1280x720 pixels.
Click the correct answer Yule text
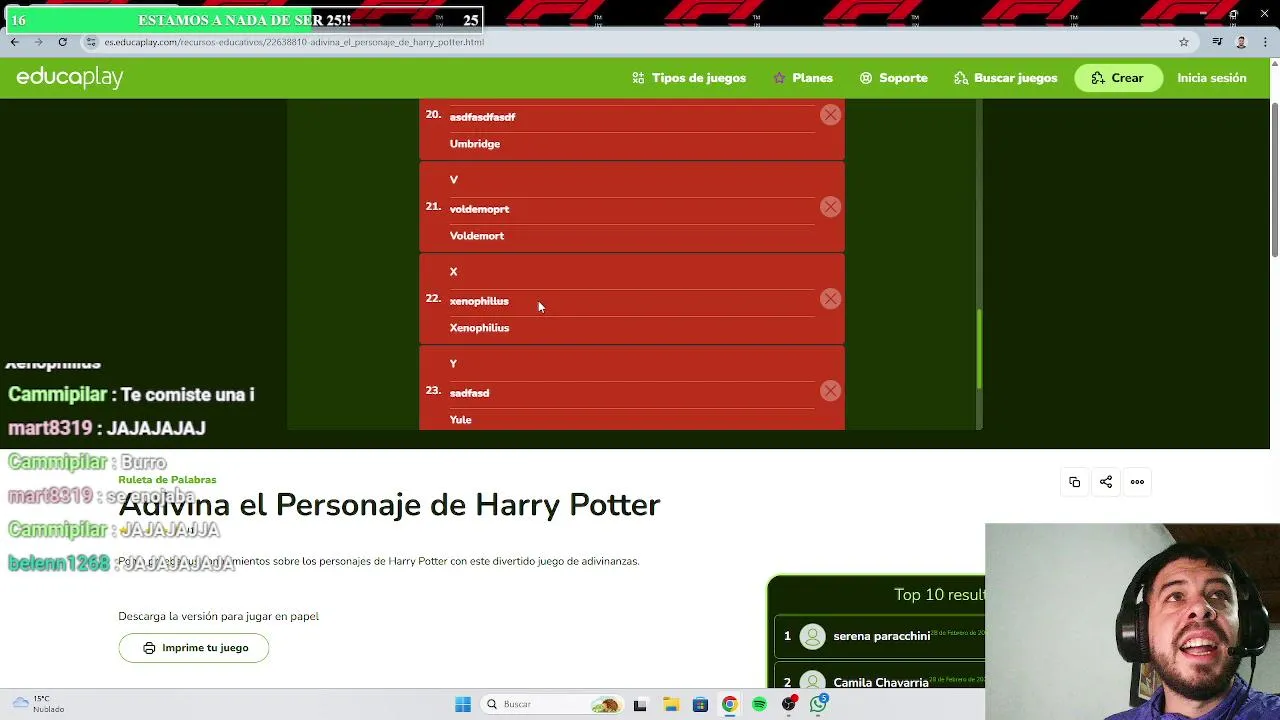[x=460, y=420]
